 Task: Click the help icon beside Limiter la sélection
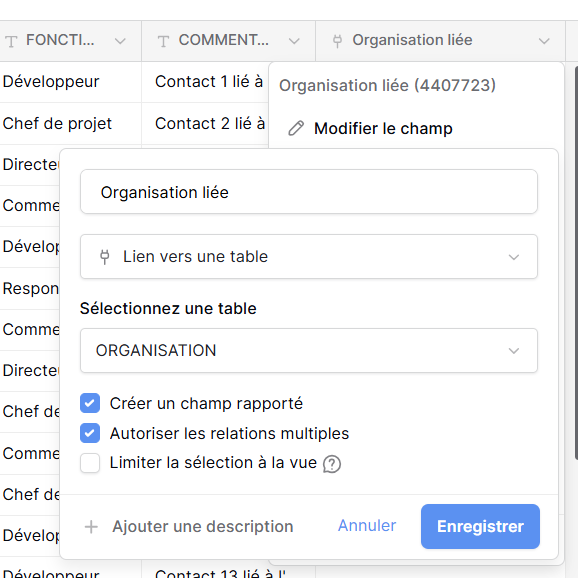[332, 464]
